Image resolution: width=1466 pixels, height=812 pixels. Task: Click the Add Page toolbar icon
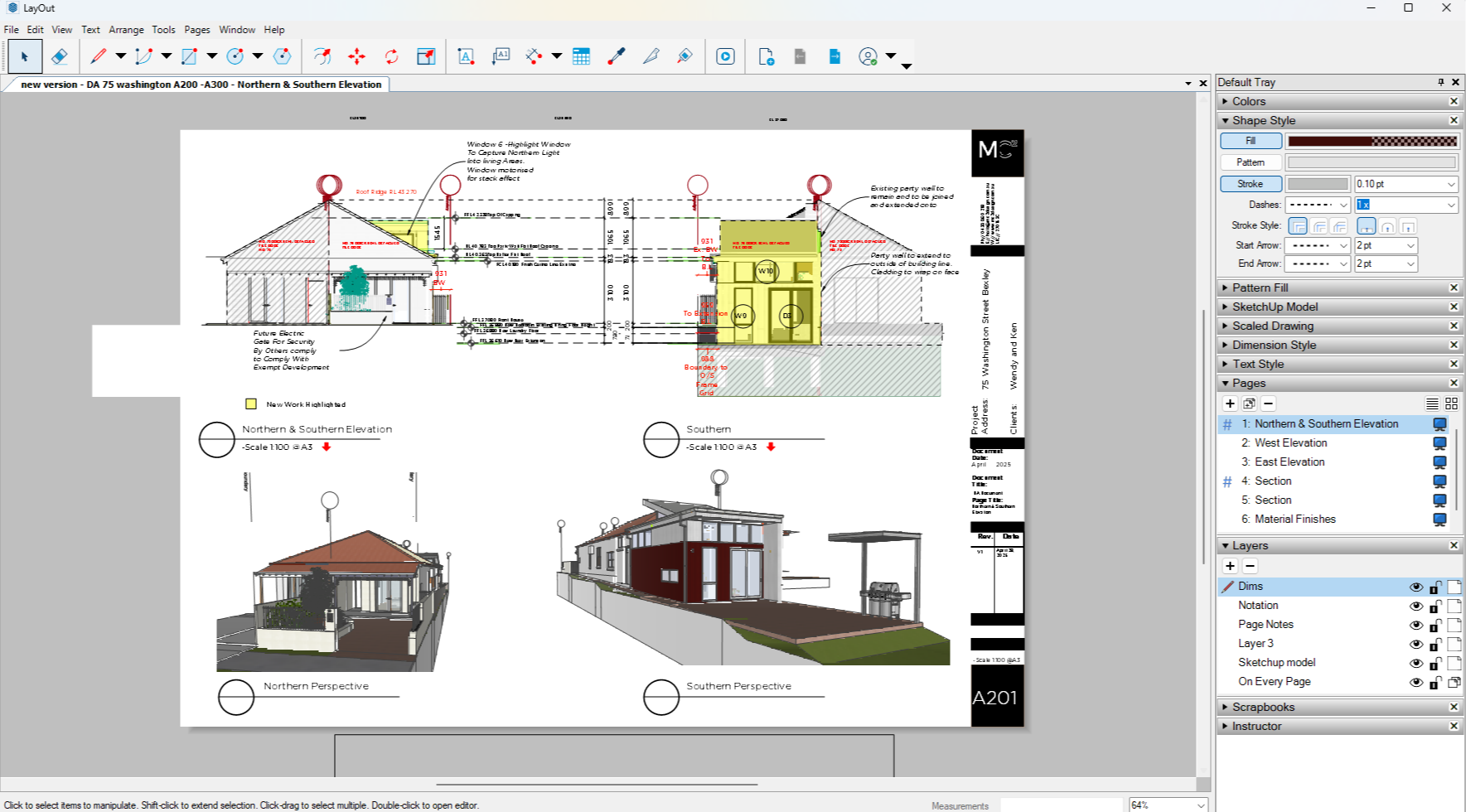coord(766,56)
